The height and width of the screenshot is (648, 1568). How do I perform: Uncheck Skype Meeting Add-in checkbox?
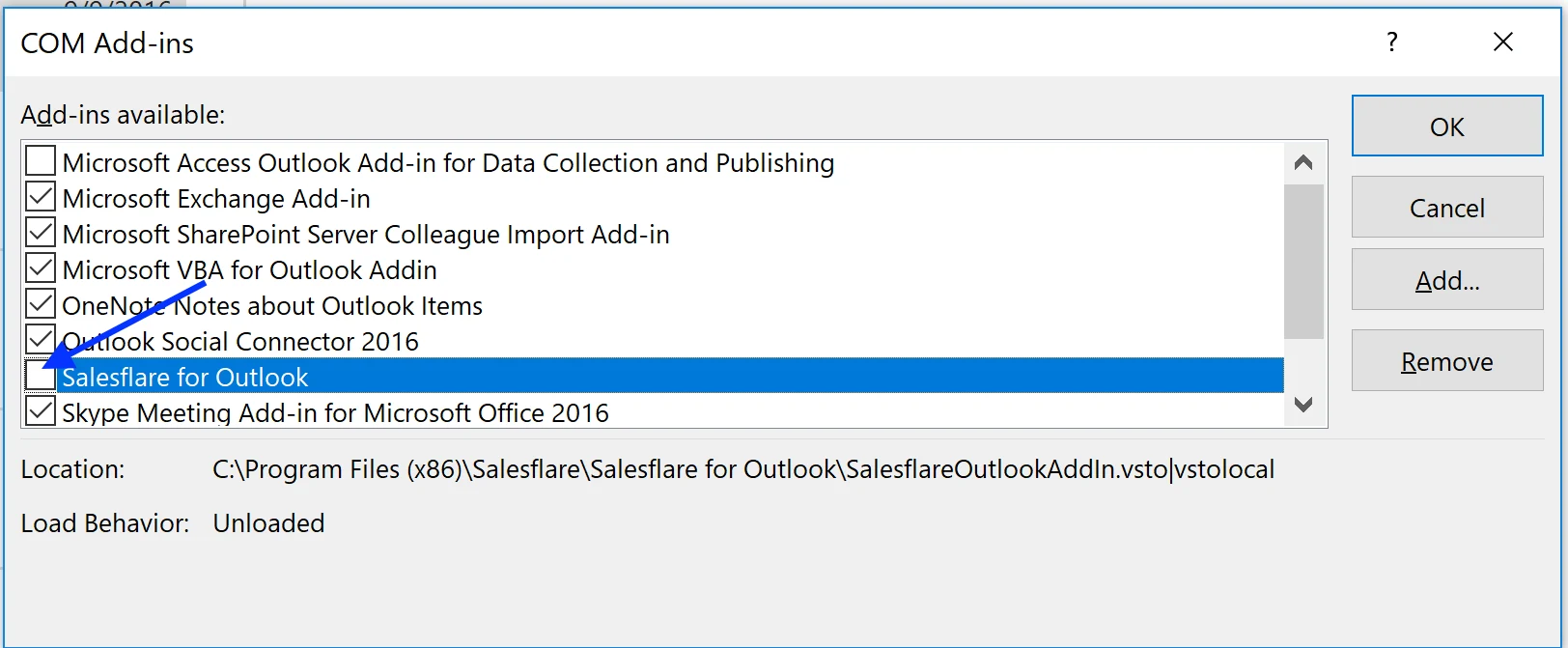[41, 411]
